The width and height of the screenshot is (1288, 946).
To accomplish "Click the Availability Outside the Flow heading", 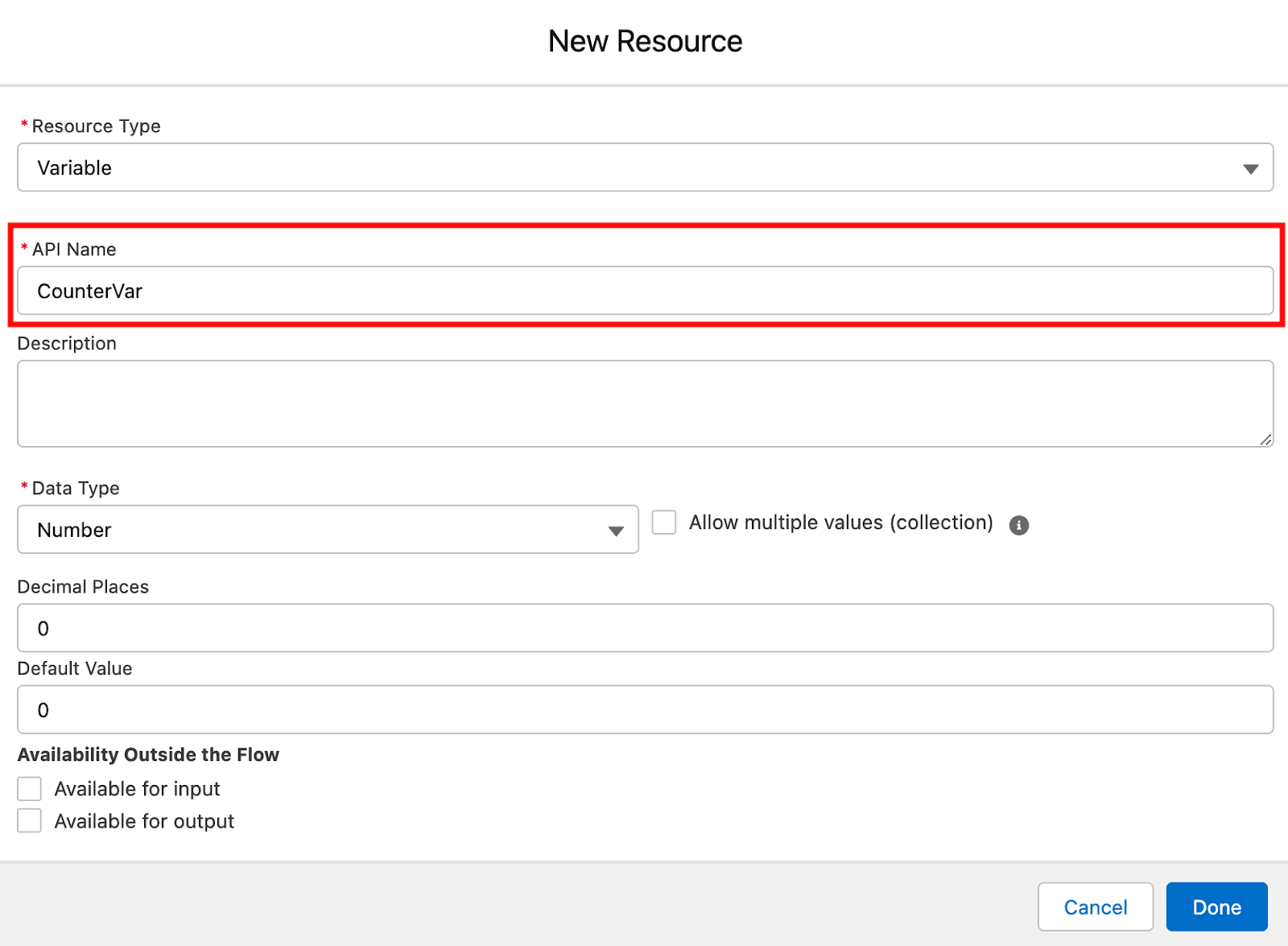I will [x=148, y=754].
